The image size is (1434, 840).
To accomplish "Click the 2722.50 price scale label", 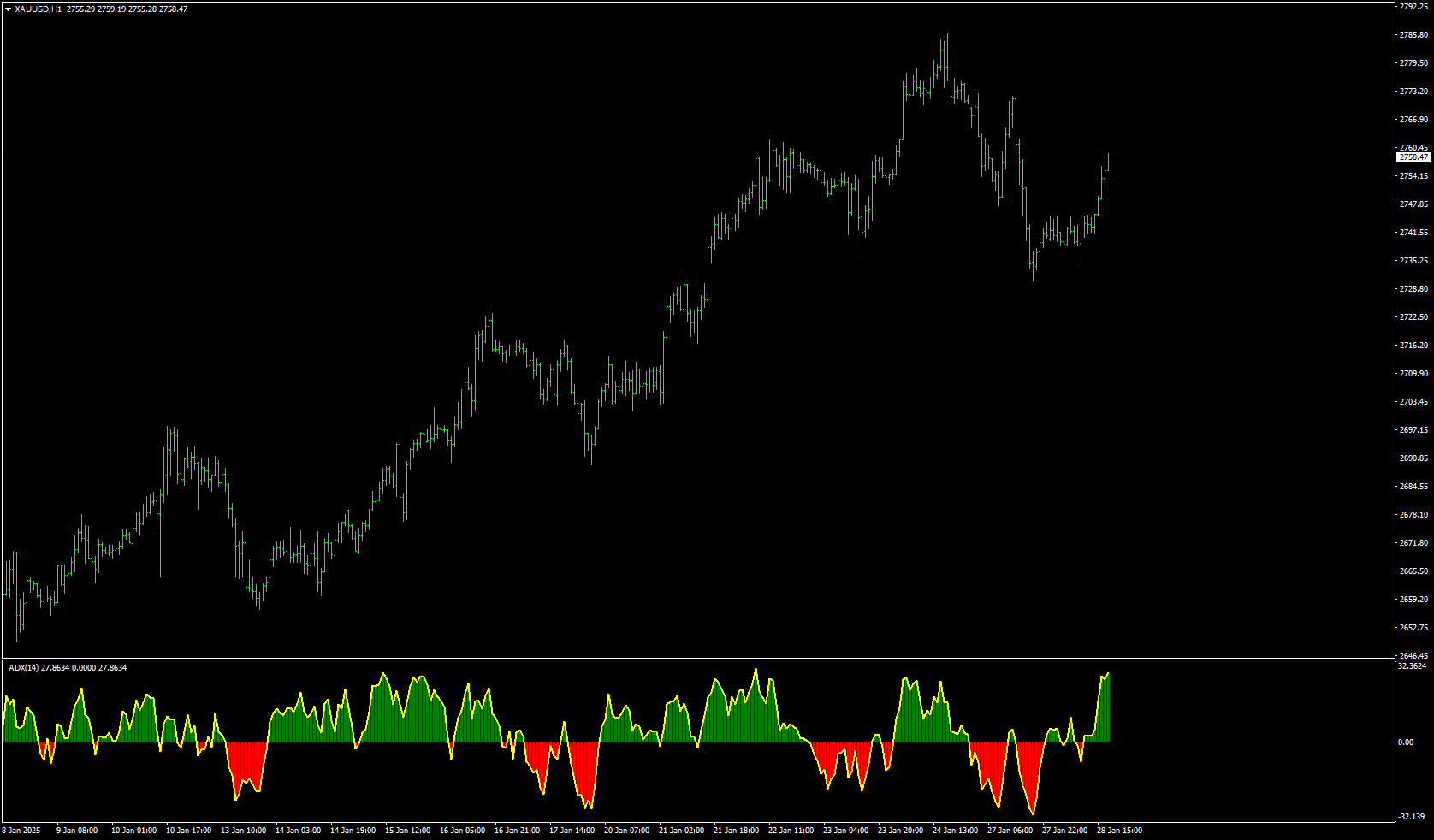I will 1413,317.
